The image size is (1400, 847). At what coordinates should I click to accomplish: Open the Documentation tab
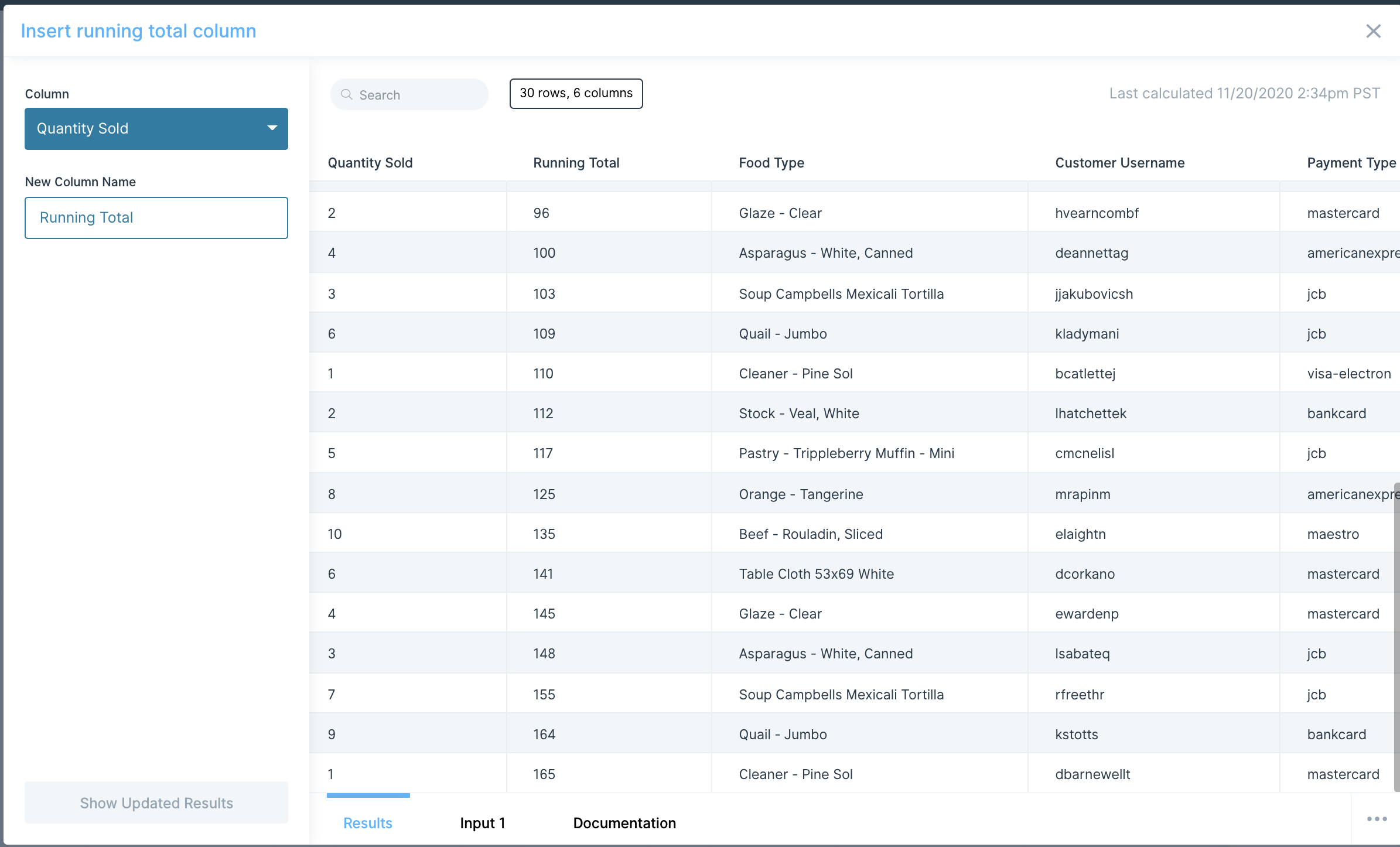pyautogui.click(x=624, y=823)
